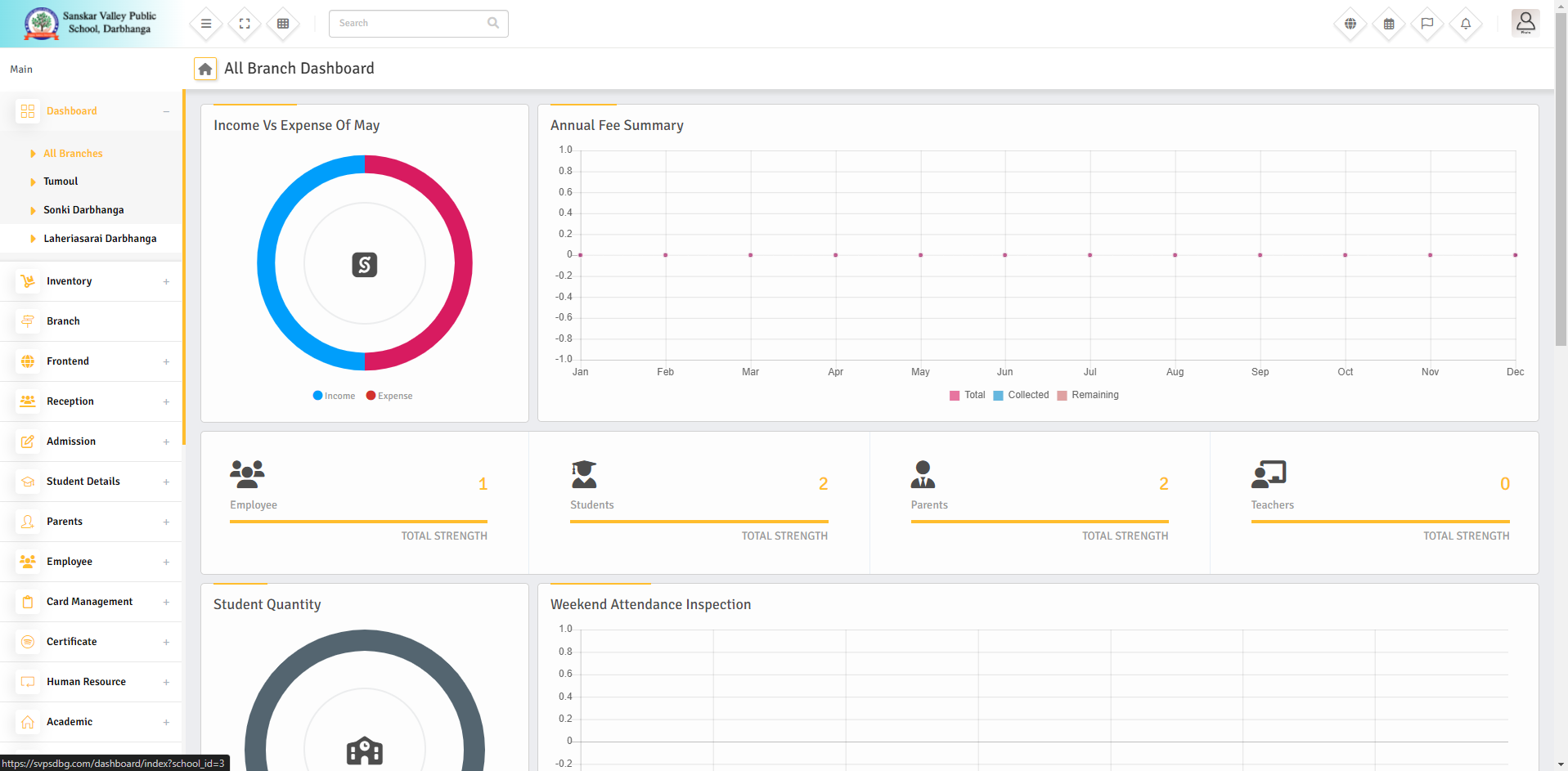
Task: Click the Admission edit icon
Action: pos(28,442)
